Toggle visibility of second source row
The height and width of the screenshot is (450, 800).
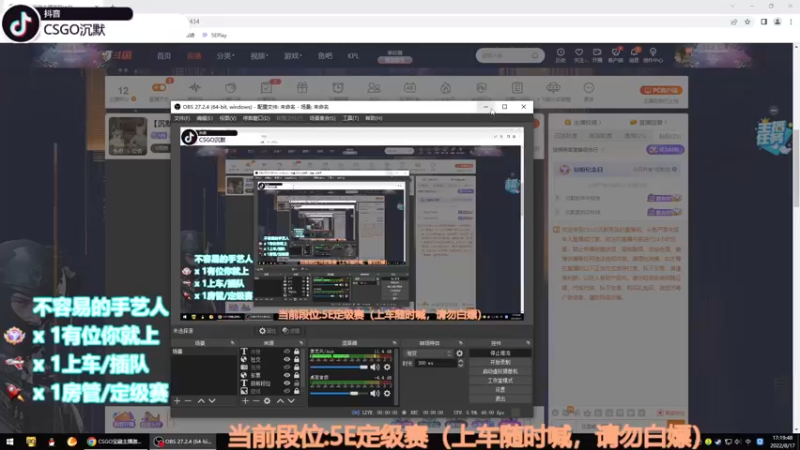pyautogui.click(x=287, y=359)
